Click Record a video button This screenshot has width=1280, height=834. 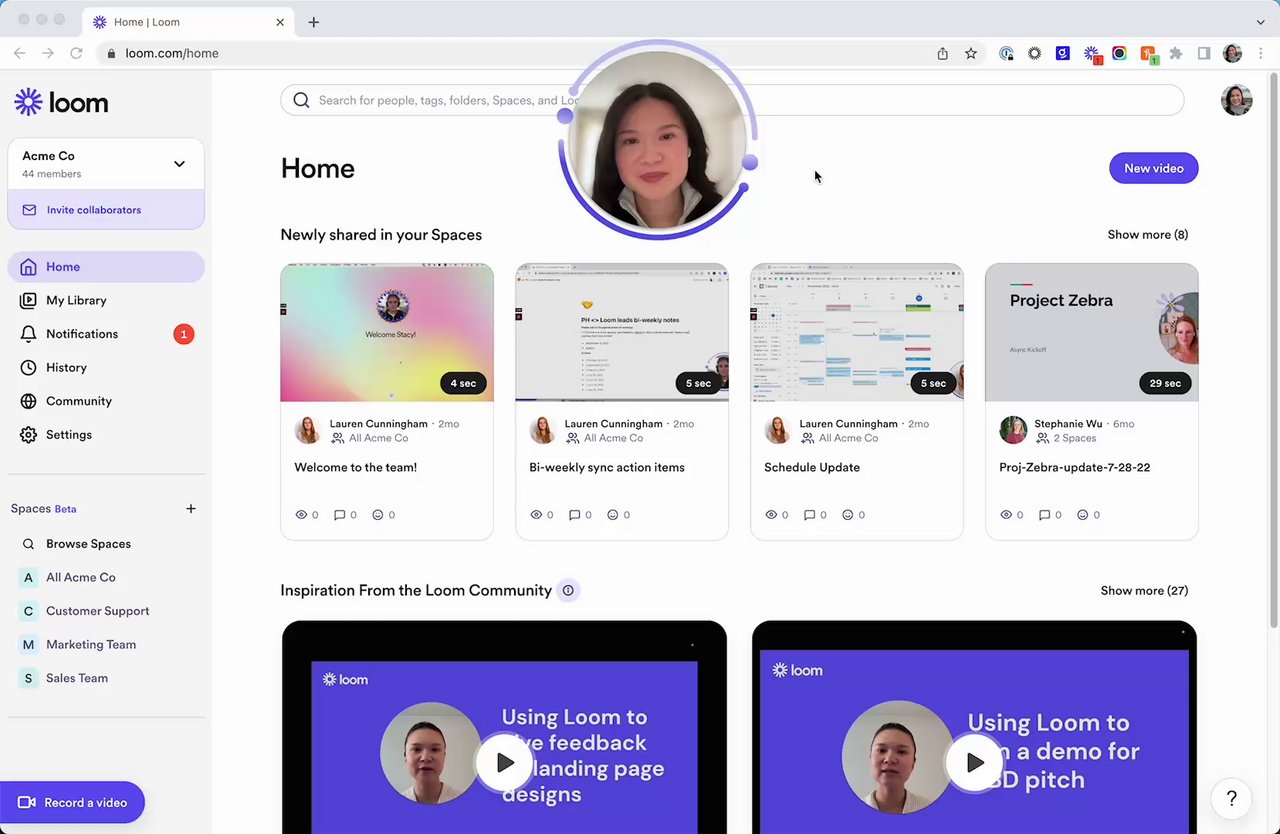72,802
